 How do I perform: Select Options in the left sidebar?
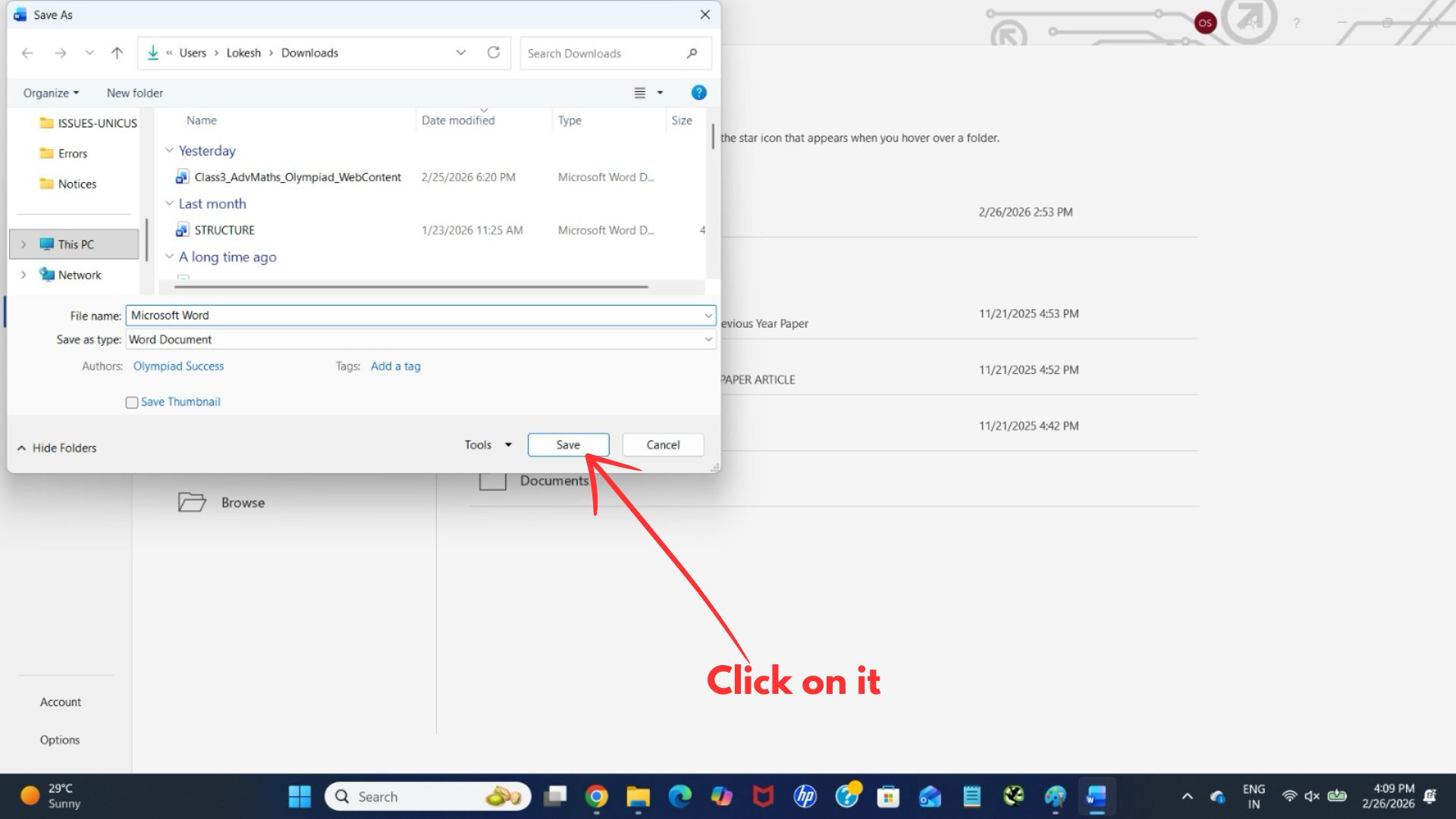click(x=60, y=739)
